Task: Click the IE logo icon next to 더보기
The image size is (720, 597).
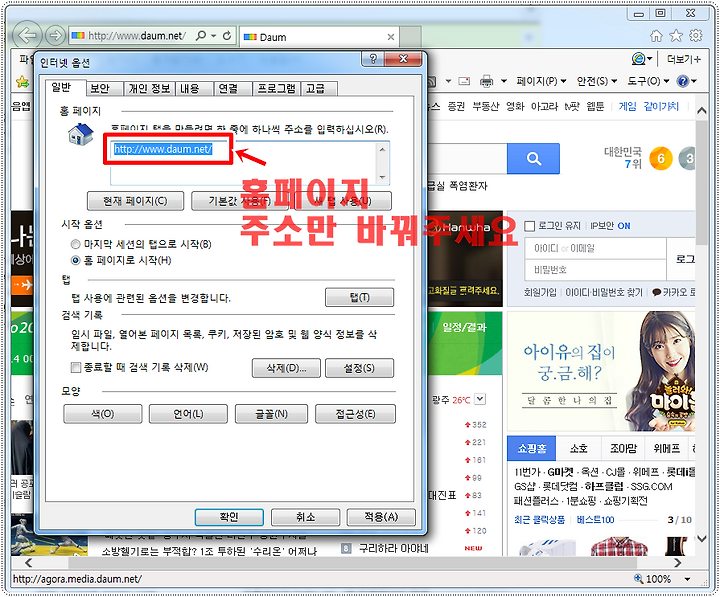Action: (x=638, y=59)
